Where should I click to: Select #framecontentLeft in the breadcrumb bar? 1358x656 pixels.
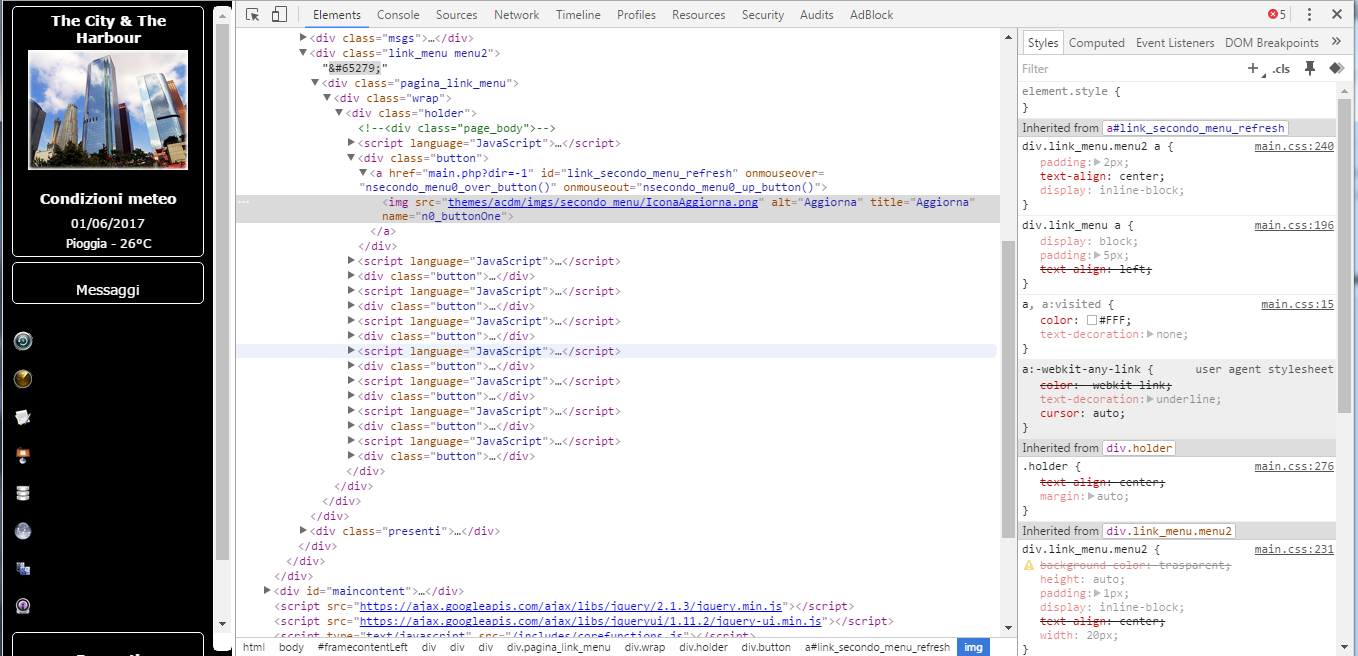click(361, 647)
